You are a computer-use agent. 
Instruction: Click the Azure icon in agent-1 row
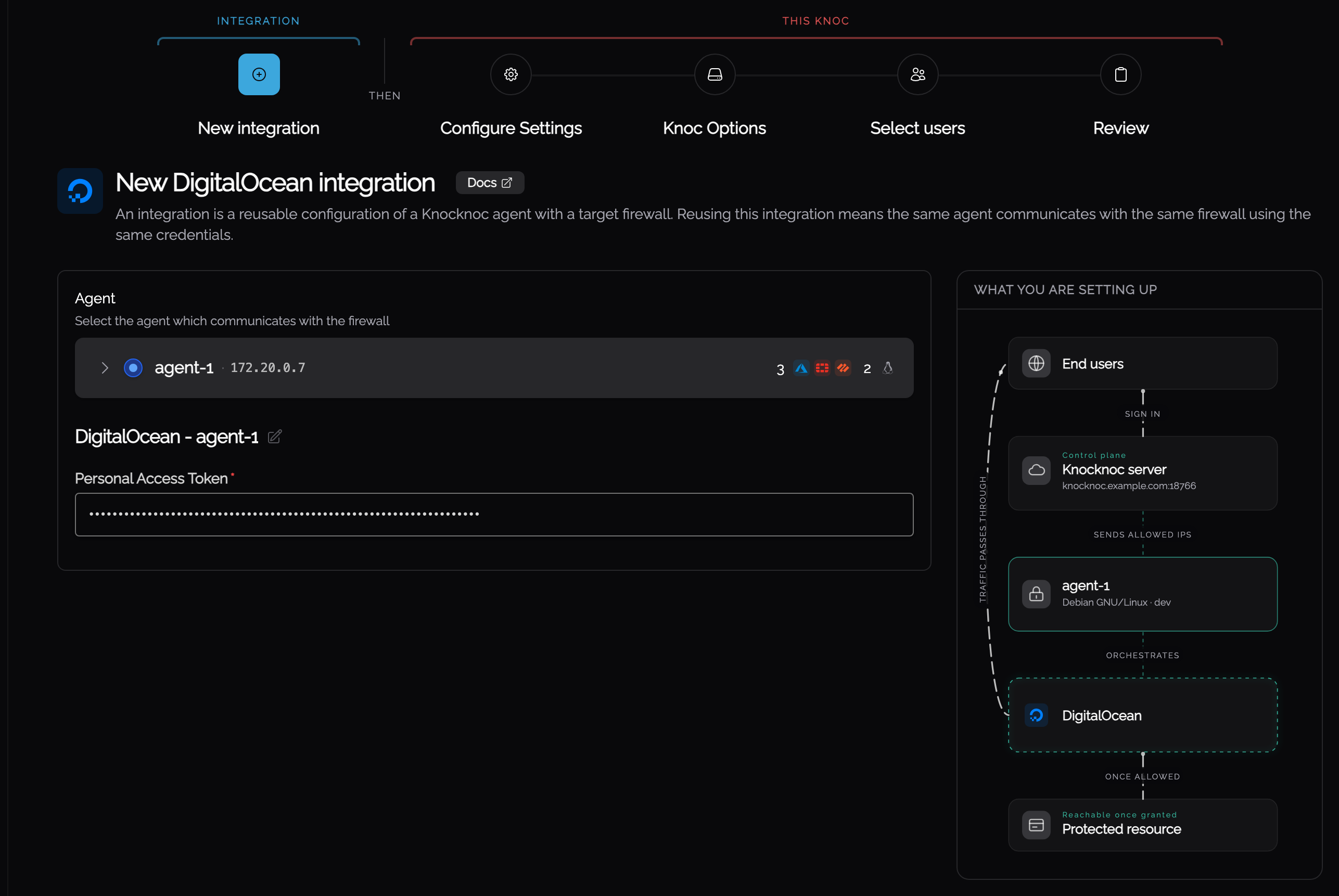click(x=801, y=368)
